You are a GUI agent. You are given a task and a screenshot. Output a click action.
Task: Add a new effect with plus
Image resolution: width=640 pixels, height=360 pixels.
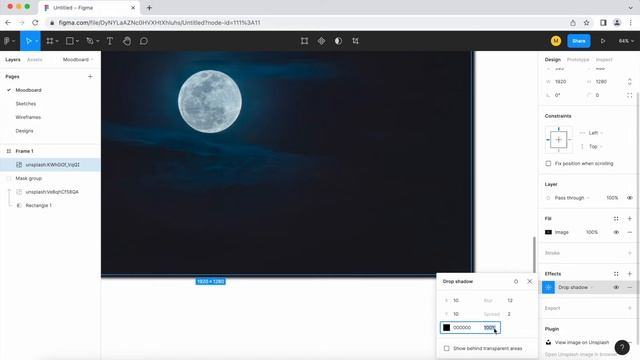tap(630, 274)
